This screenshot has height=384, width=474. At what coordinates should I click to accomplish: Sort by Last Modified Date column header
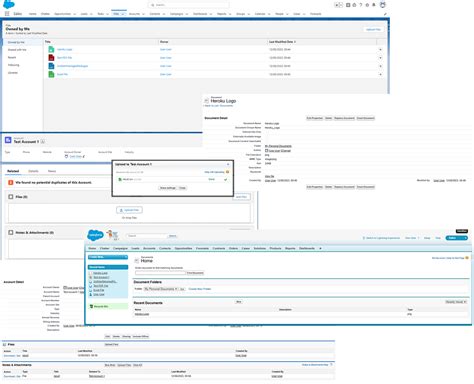282,42
